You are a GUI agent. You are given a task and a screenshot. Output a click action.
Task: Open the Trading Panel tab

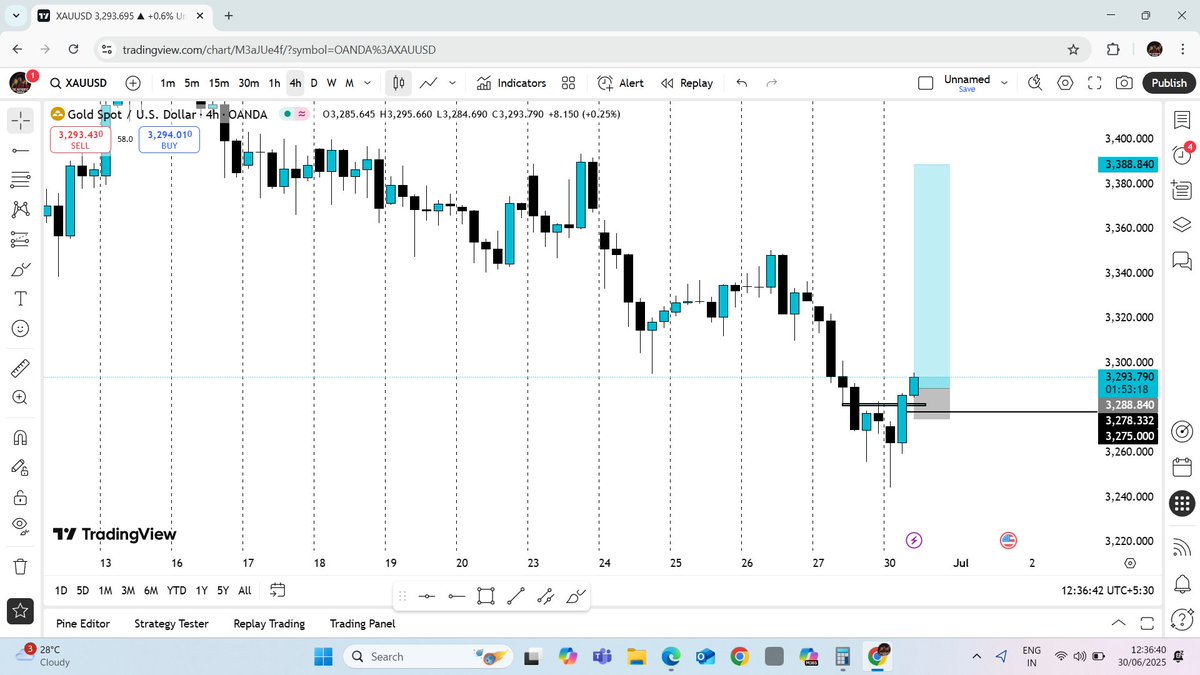[x=362, y=623]
